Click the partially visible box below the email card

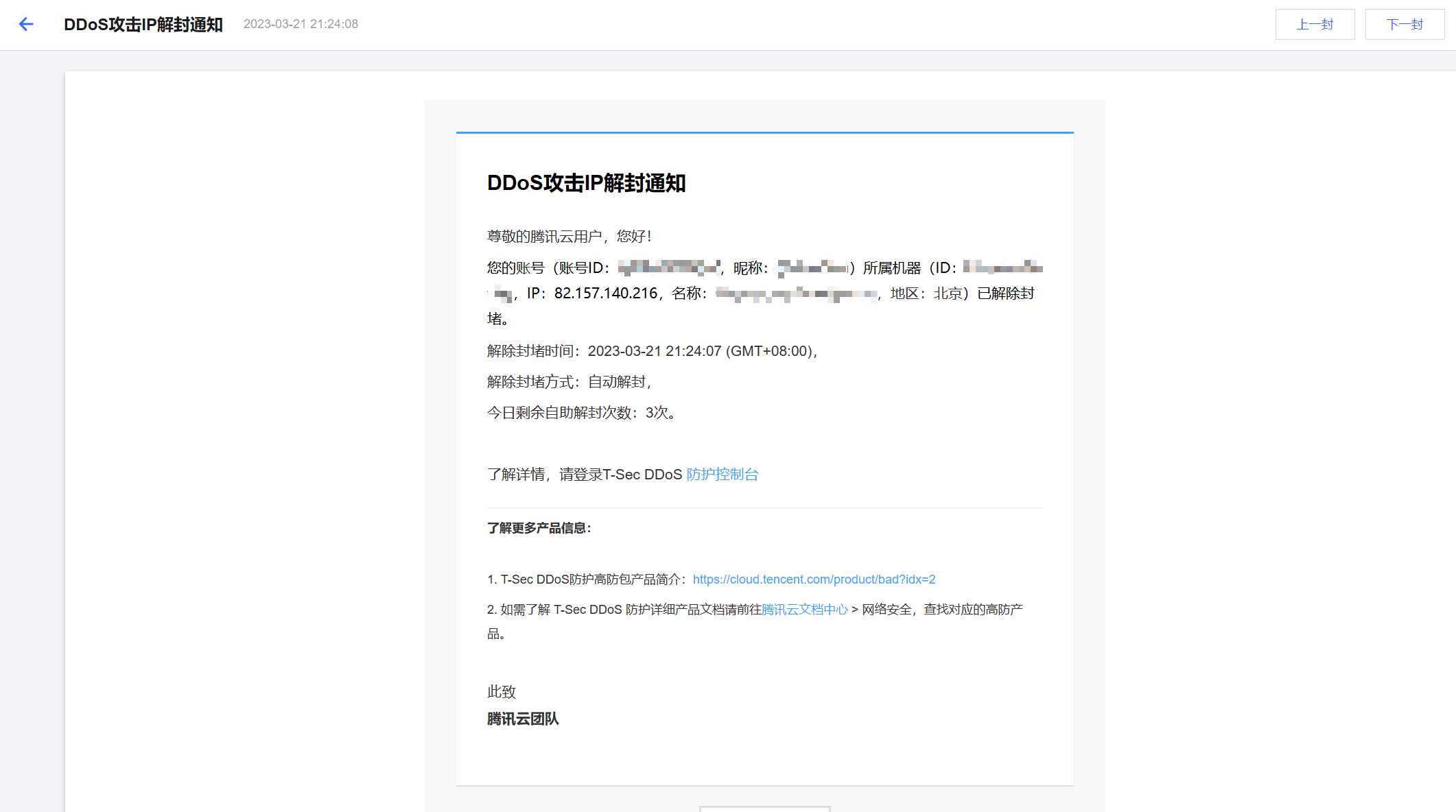764,809
